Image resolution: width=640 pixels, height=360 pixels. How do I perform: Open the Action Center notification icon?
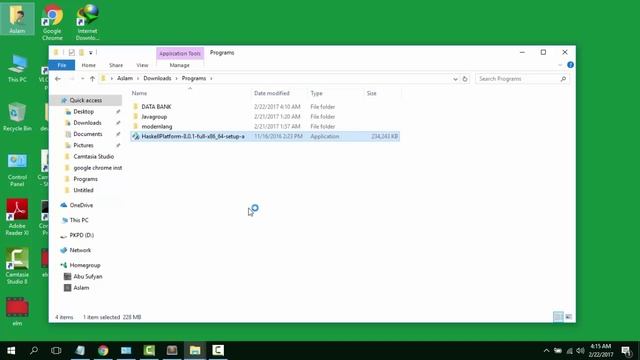tap(626, 350)
